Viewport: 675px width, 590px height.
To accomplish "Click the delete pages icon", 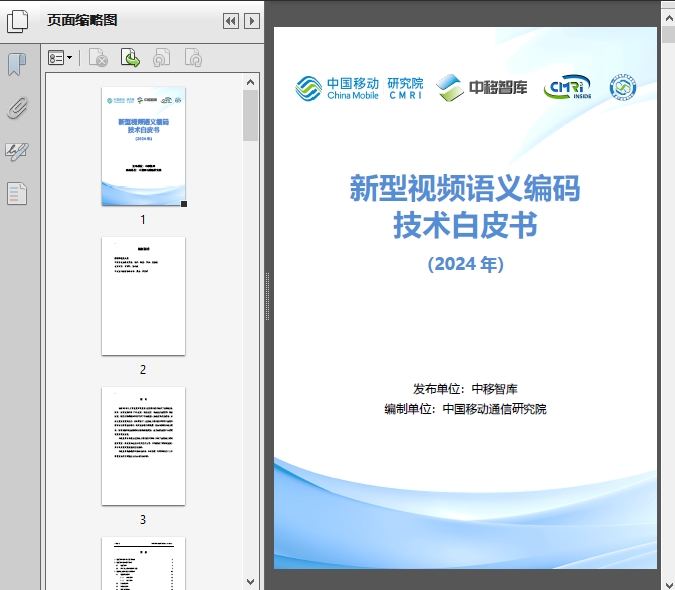I will pos(98,58).
